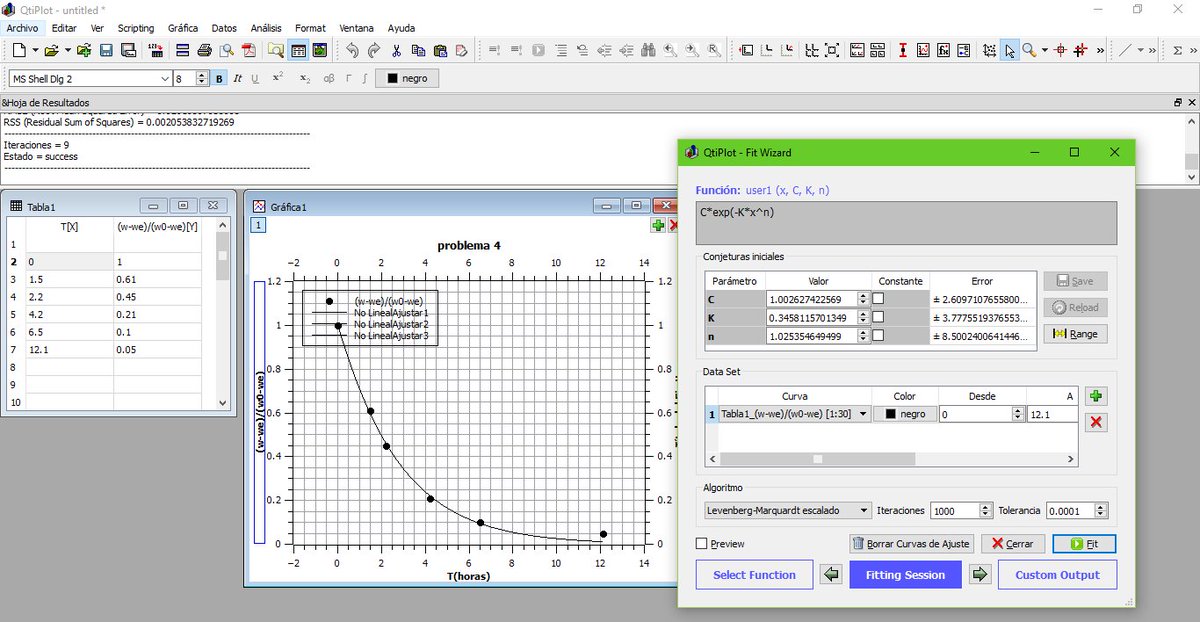
Task: Select the arrow pointer tool
Action: coord(1011,50)
